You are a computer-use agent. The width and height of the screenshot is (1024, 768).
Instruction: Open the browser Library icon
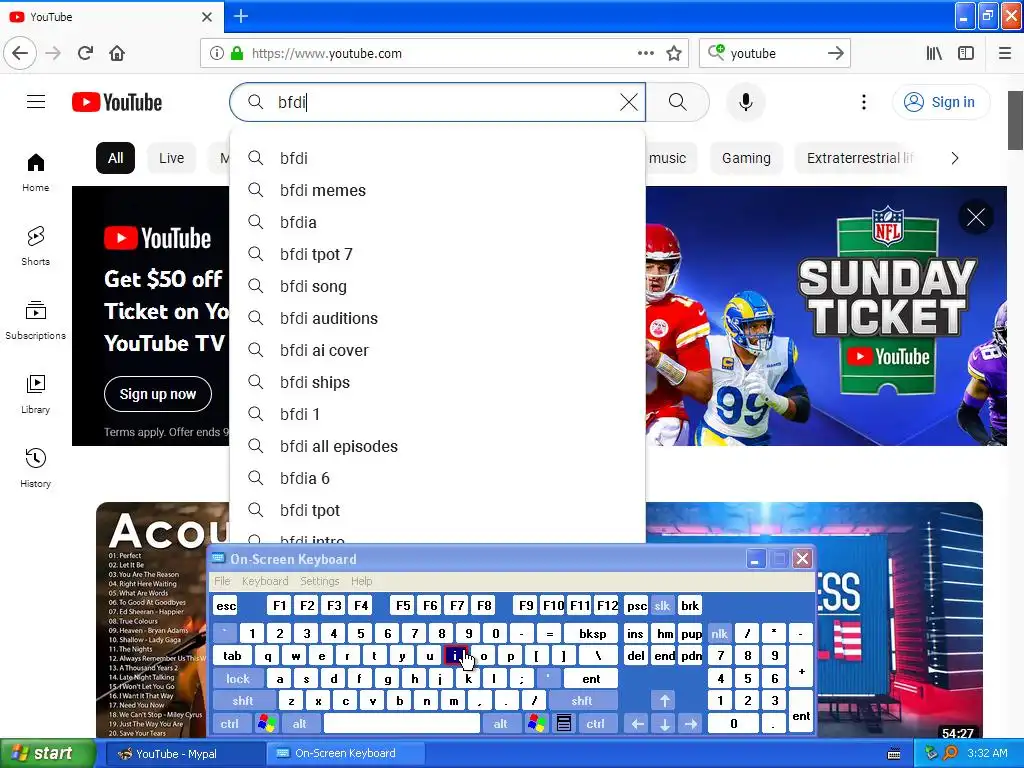(934, 53)
